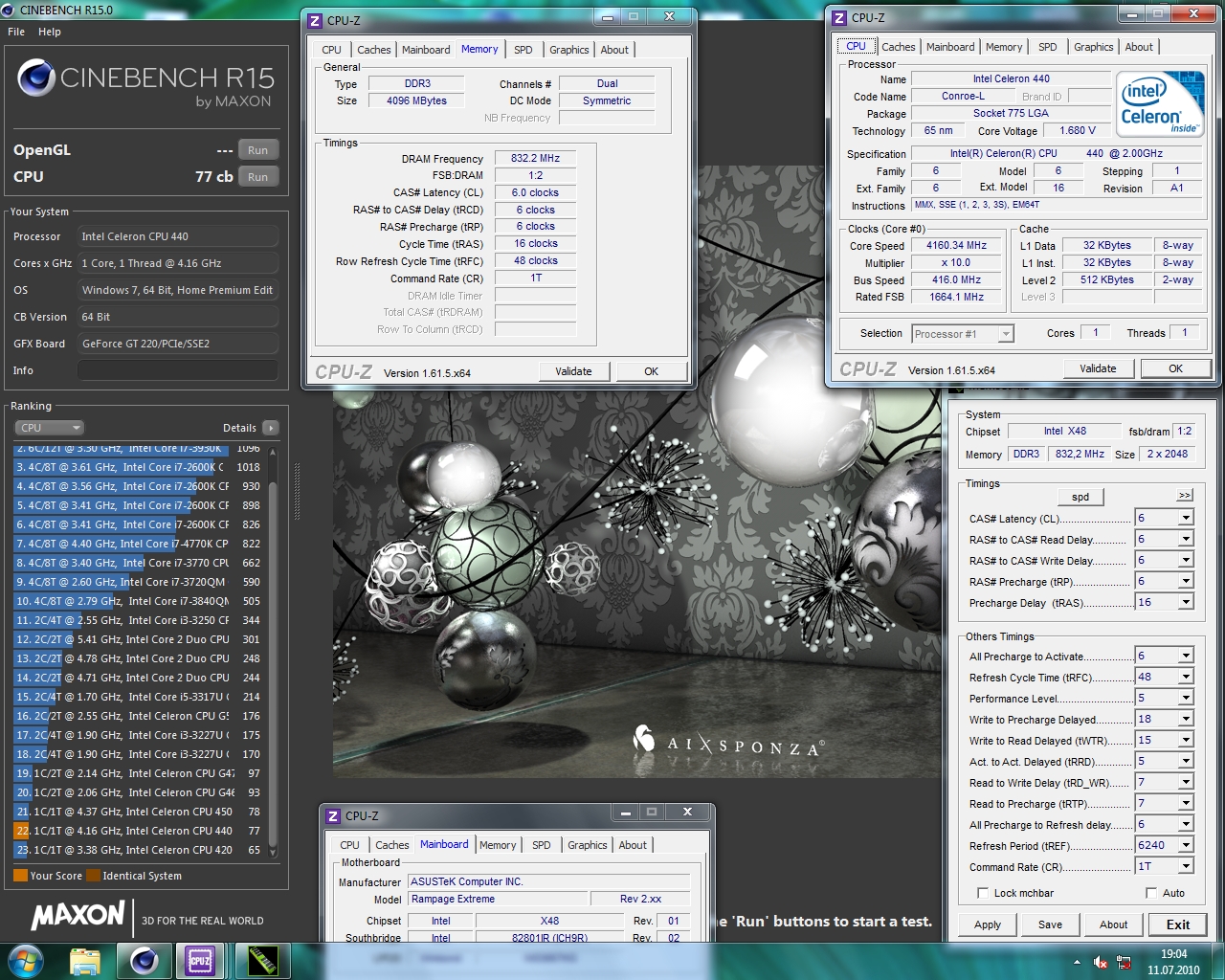This screenshot has height=980, width=1225.
Task: Toggle Lock mchbar checkbox
Action: click(983, 893)
